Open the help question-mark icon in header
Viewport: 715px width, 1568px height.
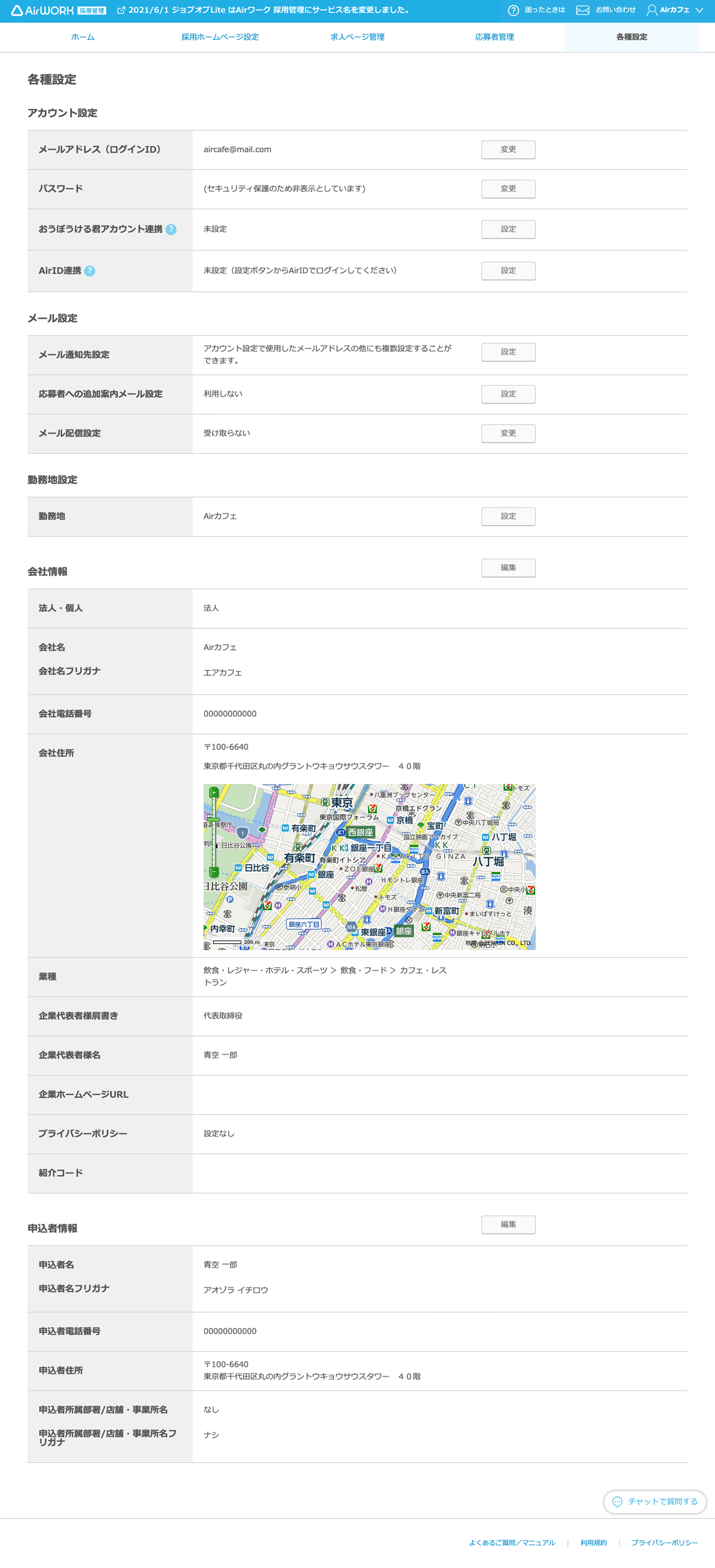(x=513, y=10)
